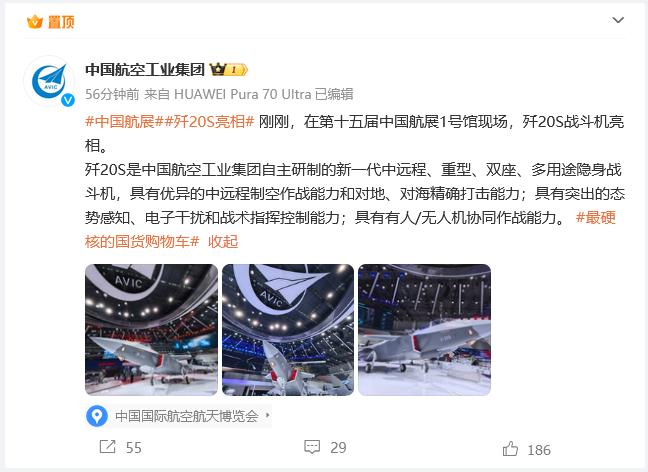Expand the location tag arrow
648x472 pixels.
(267, 414)
